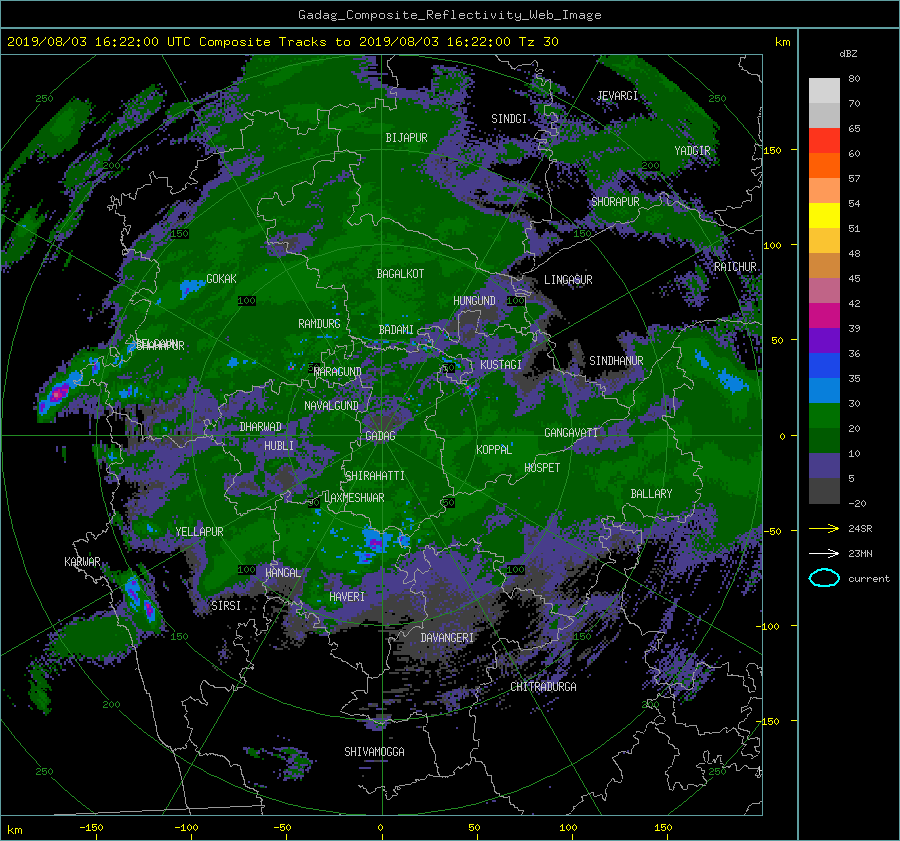
Task: Choose the indigo 10 dBZ legend swatch
Action: point(824,466)
